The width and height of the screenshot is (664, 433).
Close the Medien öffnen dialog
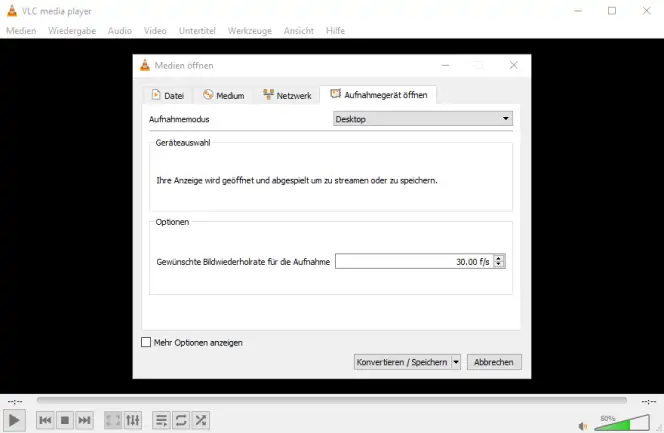[514, 65]
